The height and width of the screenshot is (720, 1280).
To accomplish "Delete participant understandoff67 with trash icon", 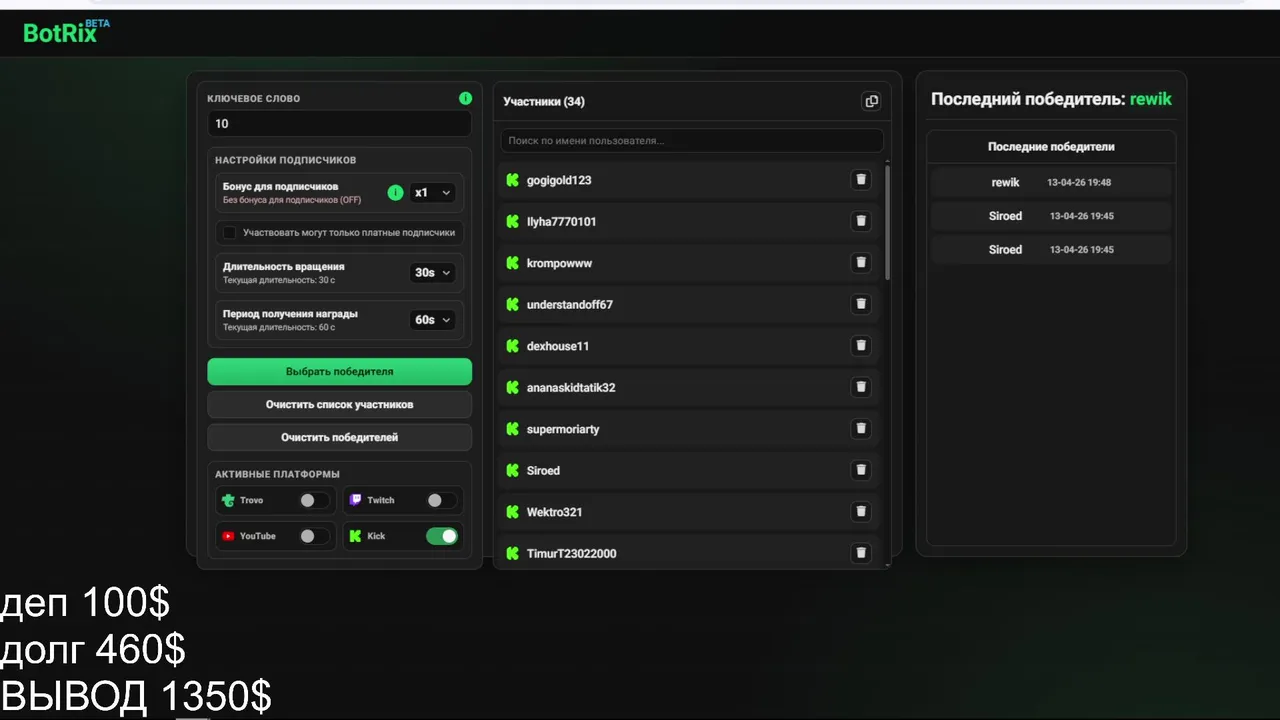I will (x=860, y=304).
